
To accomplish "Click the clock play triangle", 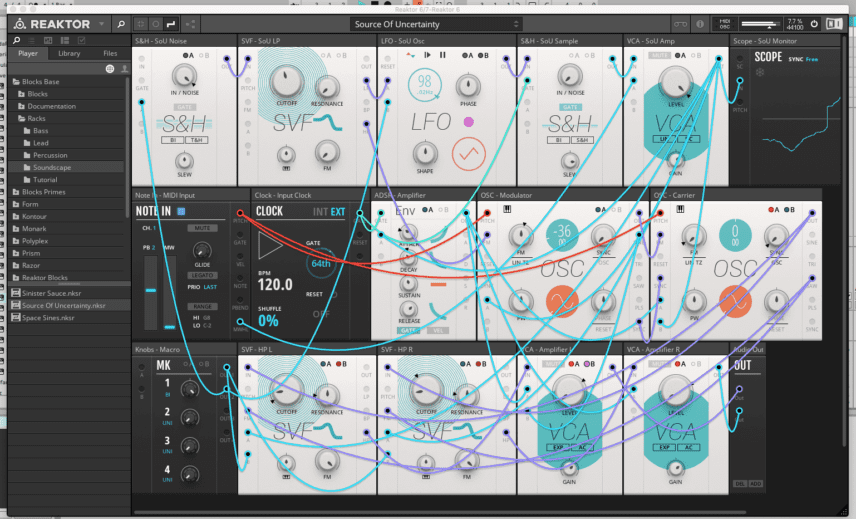I will [270, 245].
